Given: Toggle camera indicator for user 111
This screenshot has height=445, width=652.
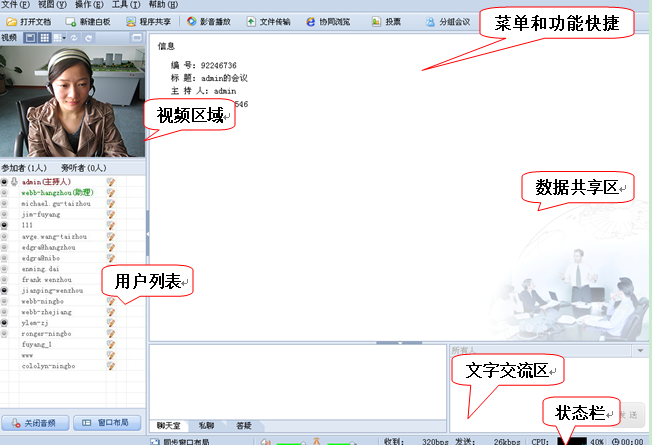Looking at the screenshot, I should click(x=5, y=225).
